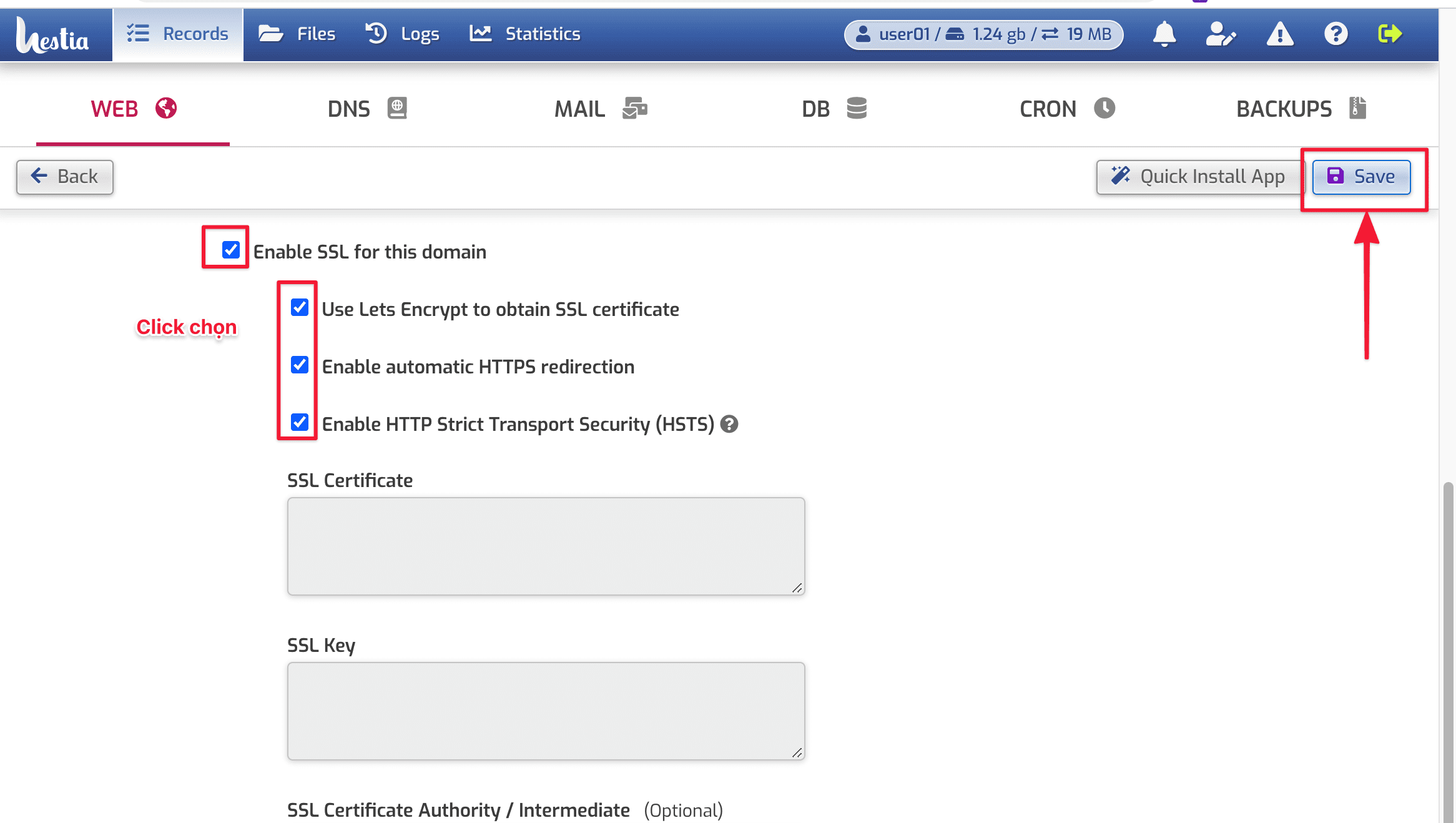The width and height of the screenshot is (1456, 823).
Task: Uncheck Enable HTTP Strict Transport Security
Action: pos(299,423)
